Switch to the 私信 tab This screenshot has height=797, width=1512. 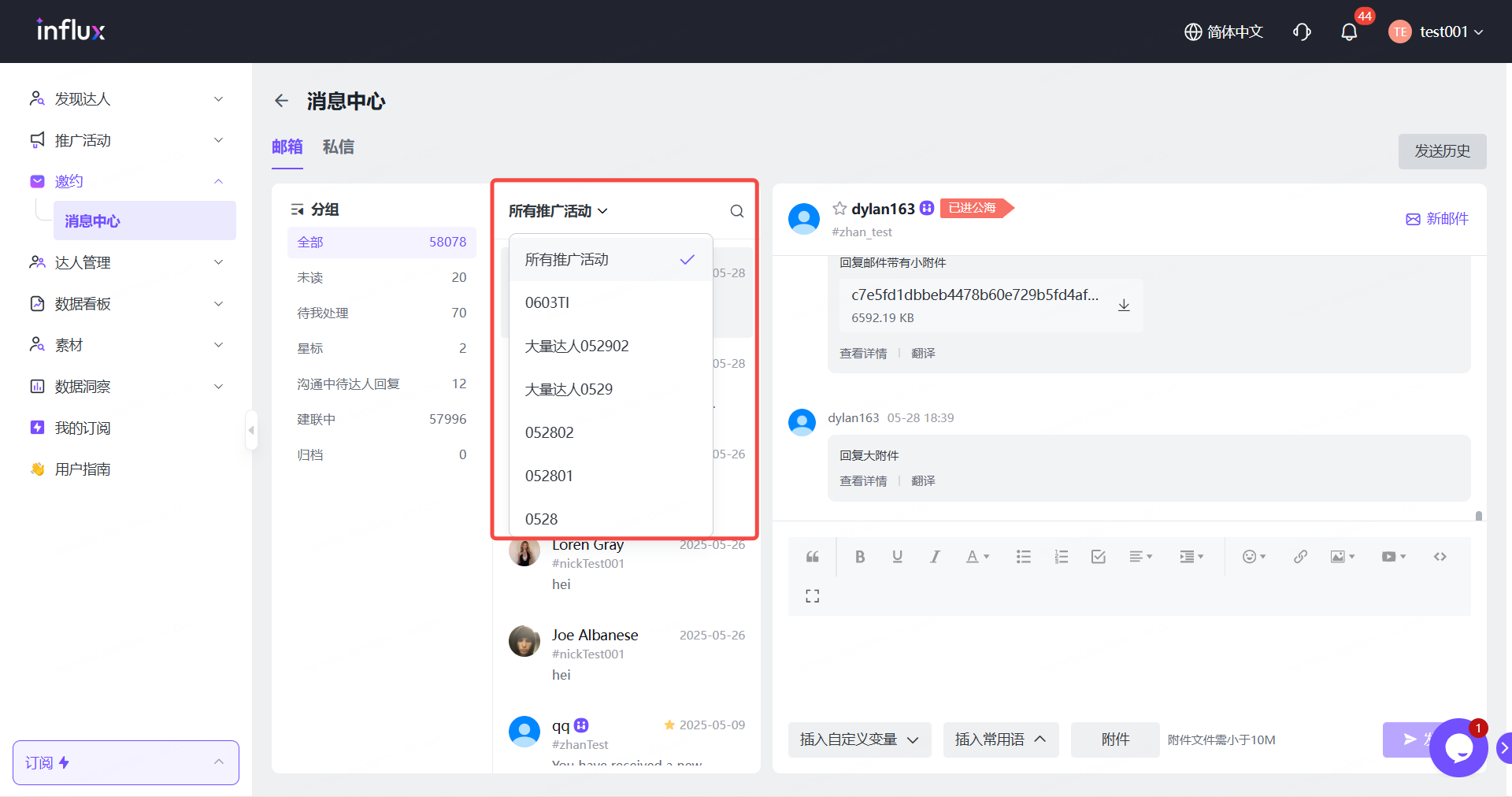point(338,147)
